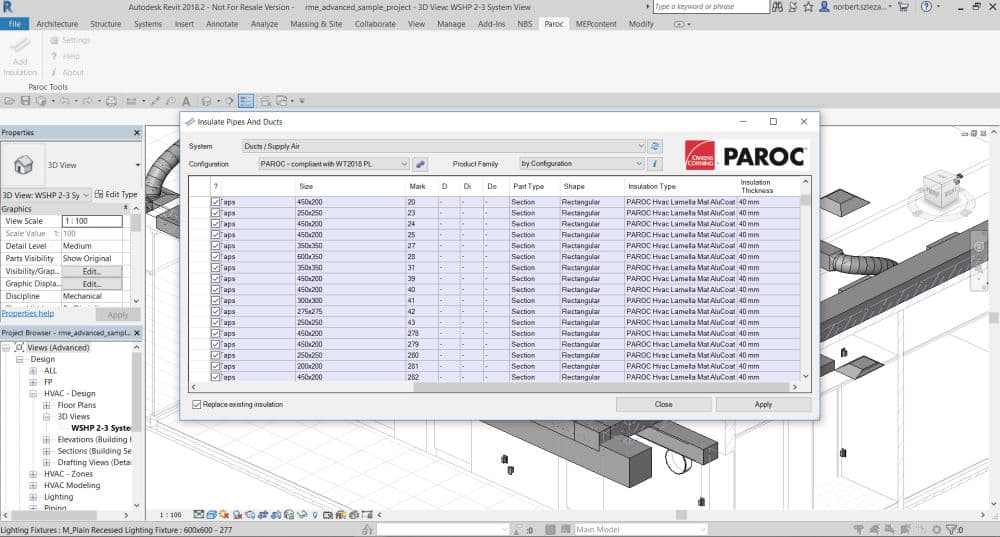Switch to the Analyze ribbon tab
Viewport: 1000px width, 537px height.
click(264, 24)
